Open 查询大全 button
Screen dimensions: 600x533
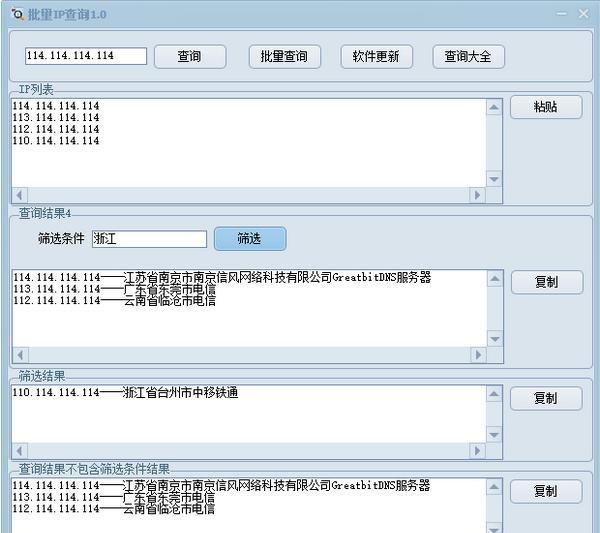pyautogui.click(x=468, y=57)
